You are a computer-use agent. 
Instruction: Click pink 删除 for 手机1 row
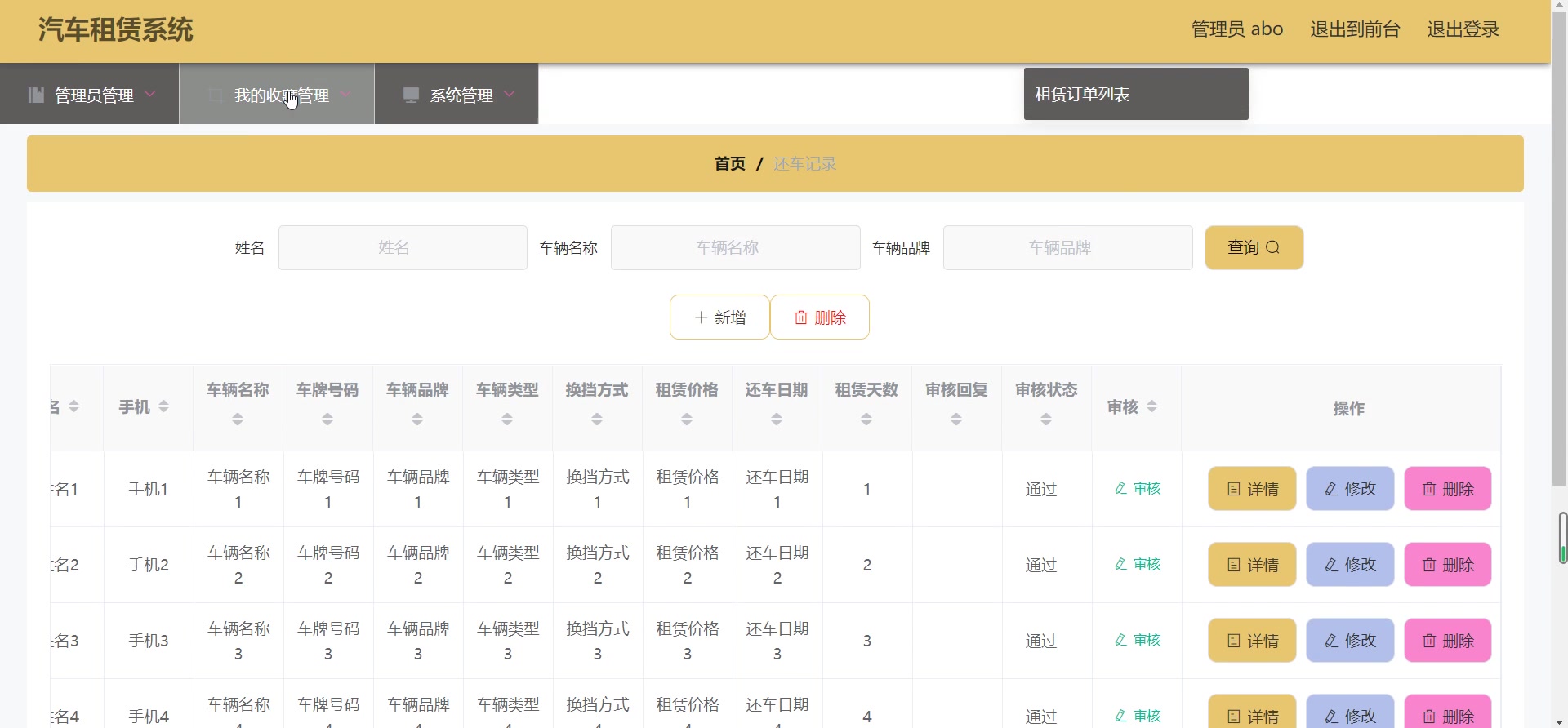(x=1448, y=488)
